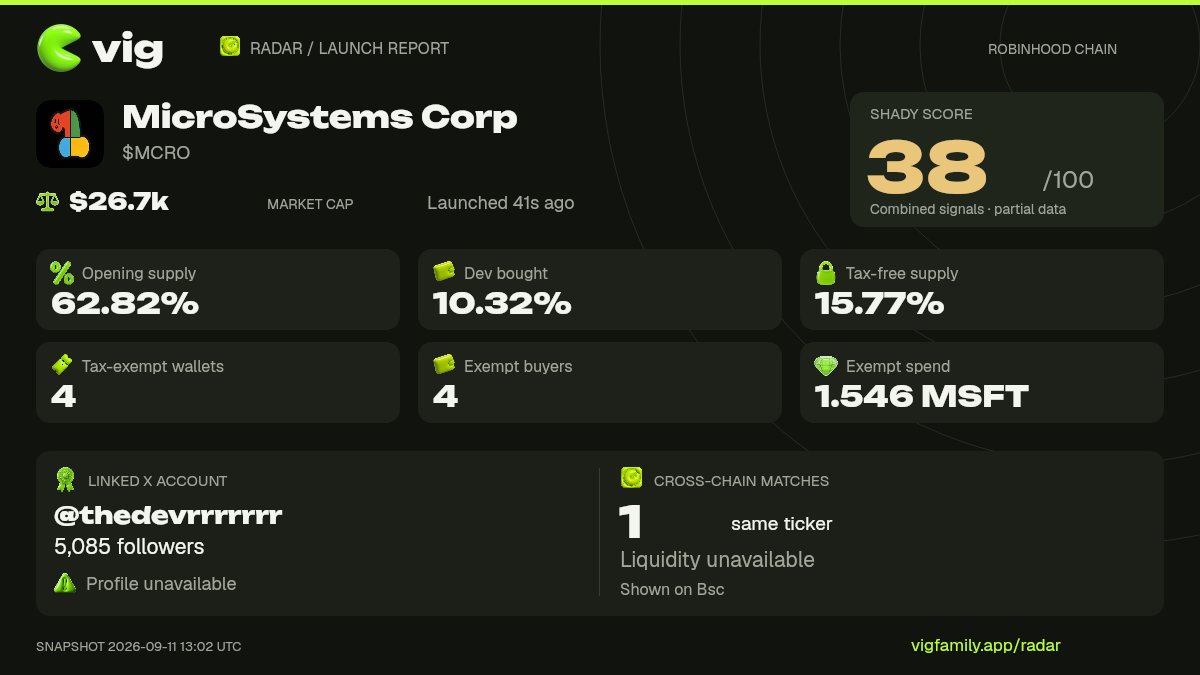Click the SNAPSHOT 2026-09-11 13:02 UTC timestamp

139,646
